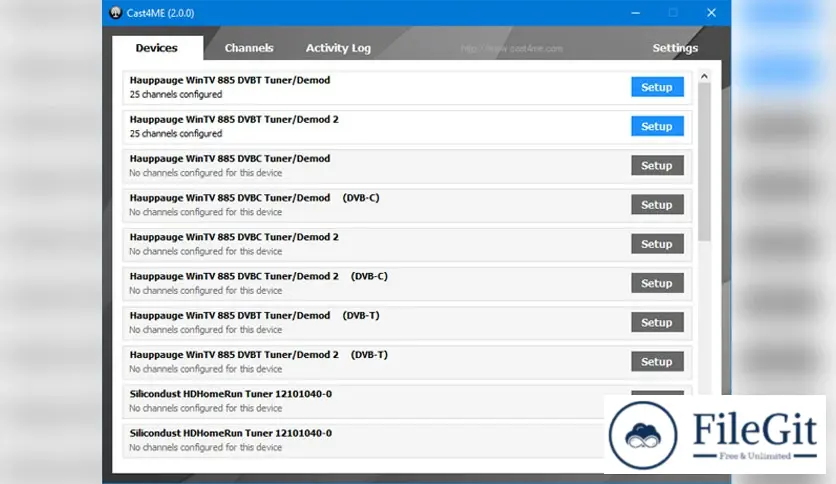Click '25 channels configured' under DVBT Tuner/Demod 2
Viewport: 836px width, 484px height.
tap(176, 134)
